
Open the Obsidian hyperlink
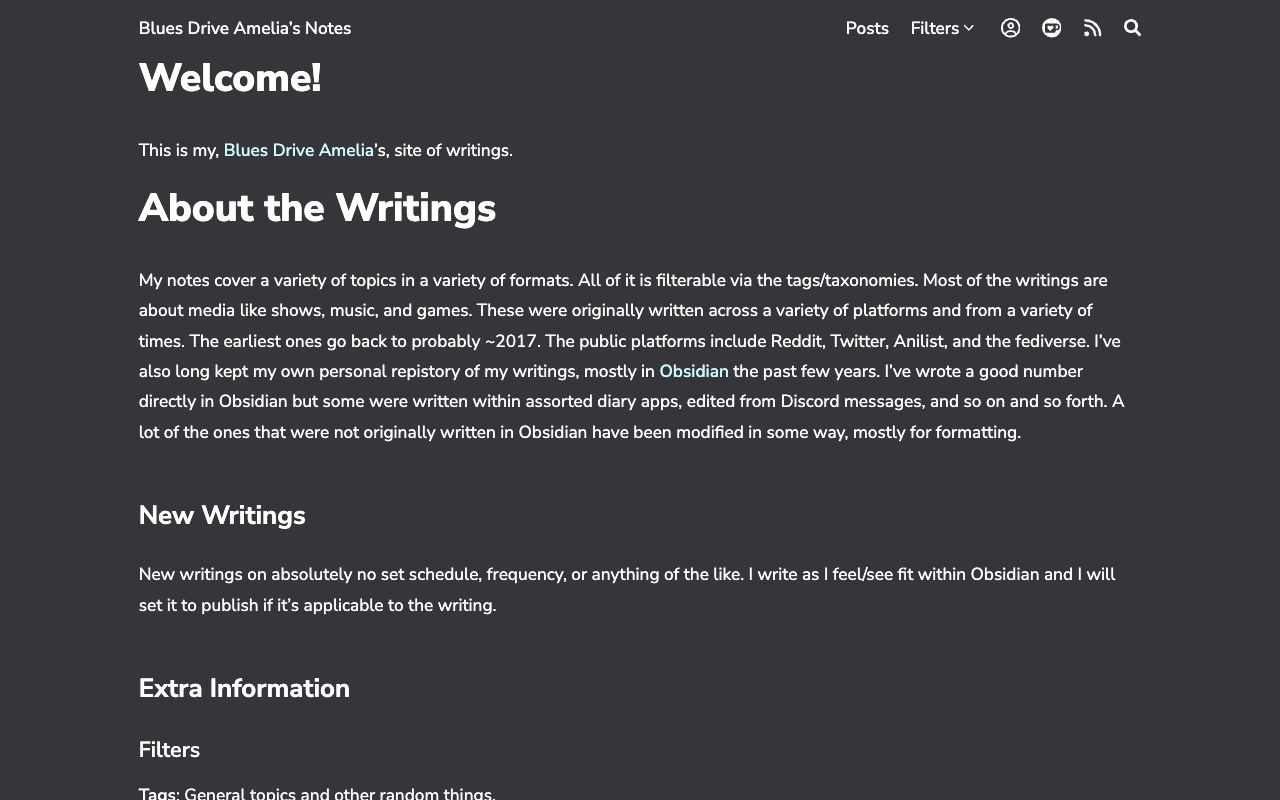pyautogui.click(x=694, y=371)
